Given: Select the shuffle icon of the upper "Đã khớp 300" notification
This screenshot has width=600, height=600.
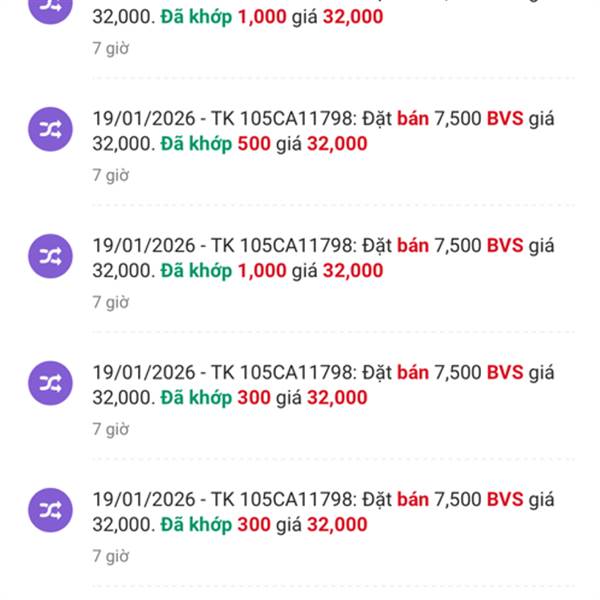Looking at the screenshot, I should click(50, 384).
